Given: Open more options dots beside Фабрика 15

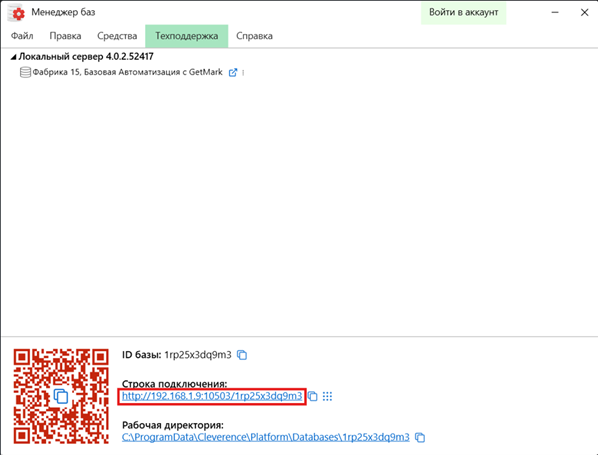Looking at the screenshot, I should coord(243,72).
